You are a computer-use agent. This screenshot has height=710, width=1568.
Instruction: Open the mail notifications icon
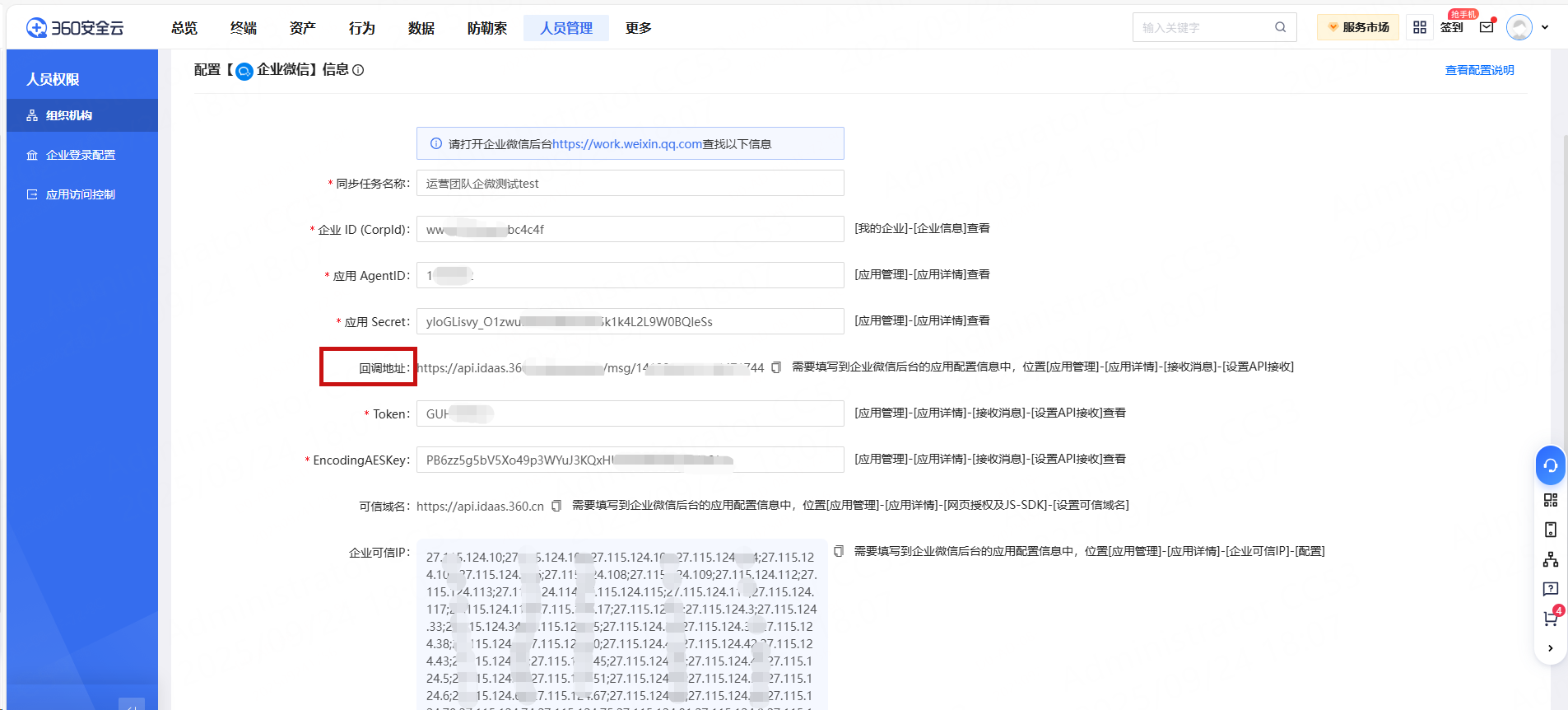1487,27
